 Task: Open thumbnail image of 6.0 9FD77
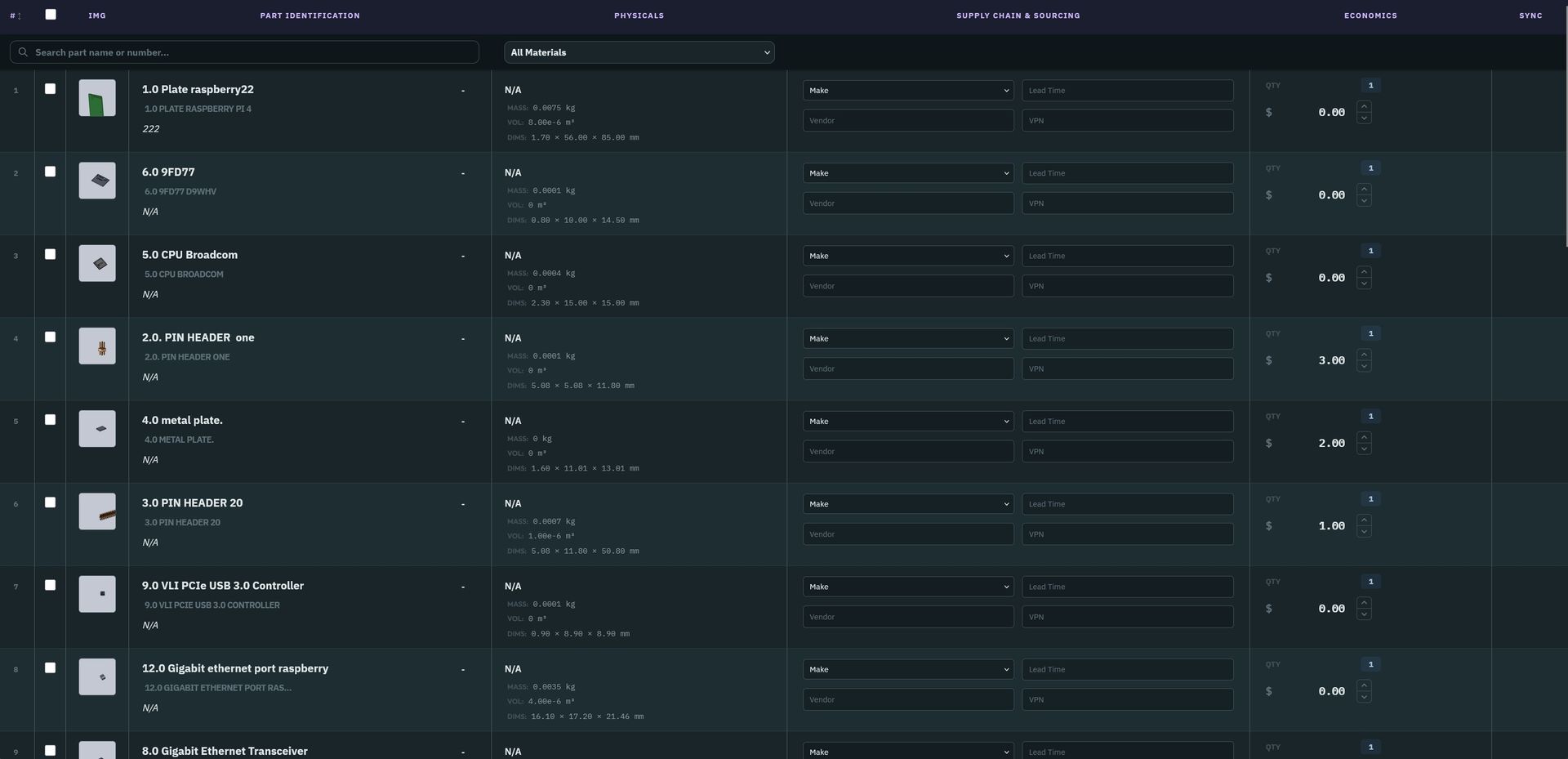click(97, 181)
